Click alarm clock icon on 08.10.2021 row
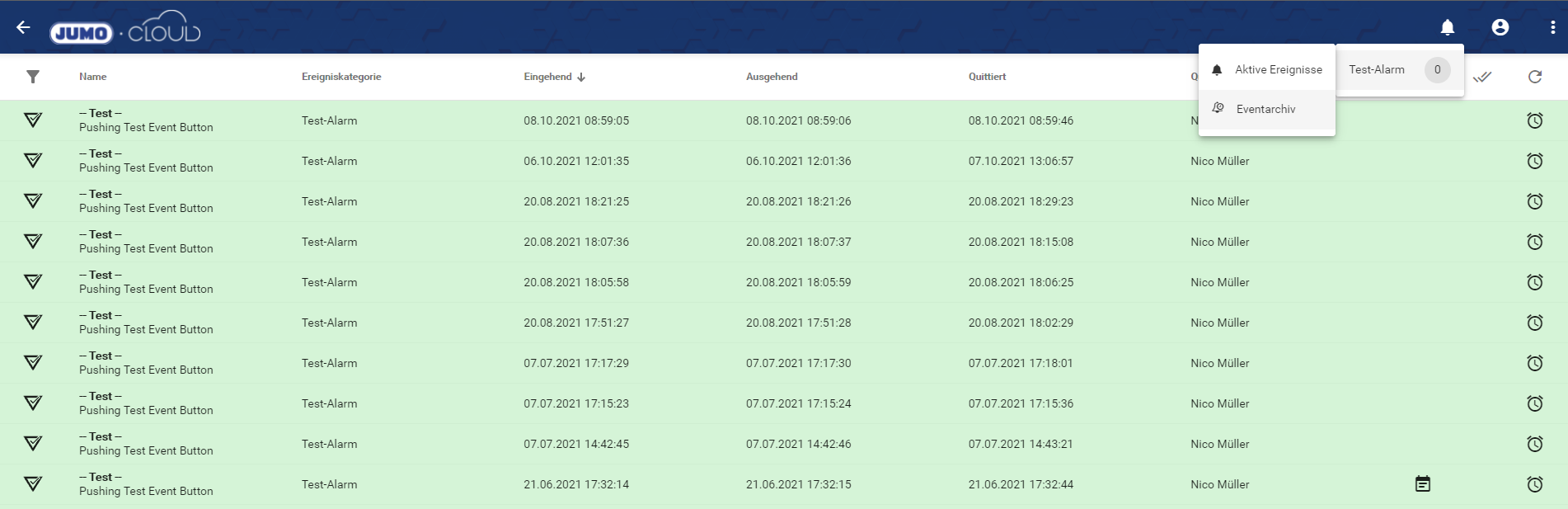 (1534, 120)
